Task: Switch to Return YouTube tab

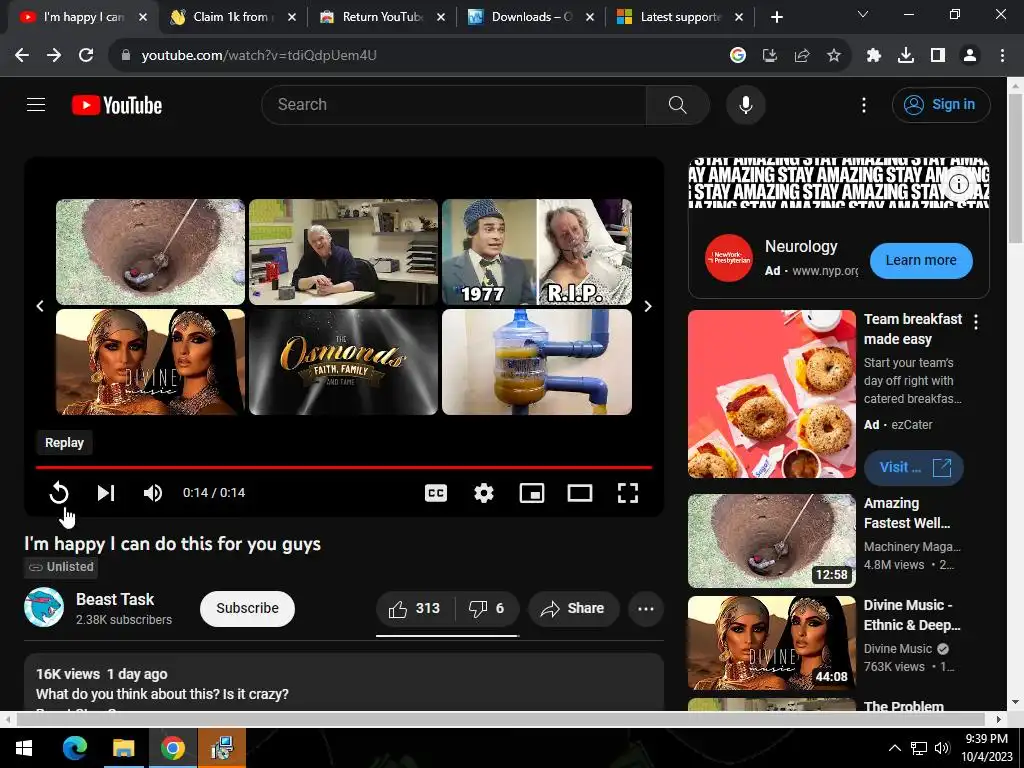Action: [x=380, y=17]
